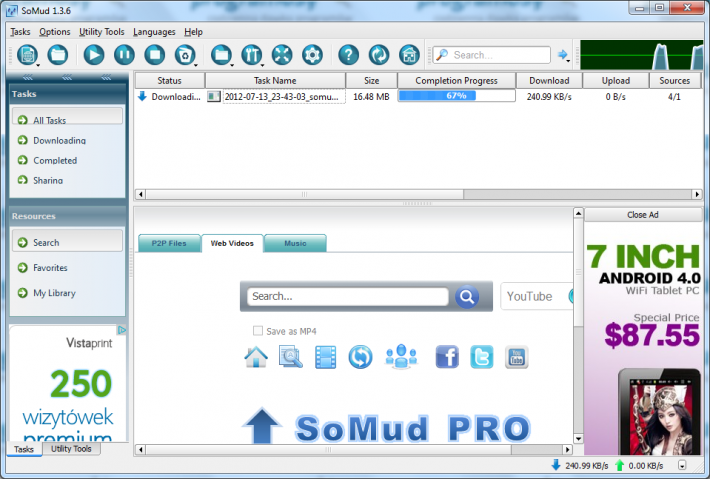Screen dimensions: 710x479
Task: Go to web videos Home icon
Action: (256, 357)
